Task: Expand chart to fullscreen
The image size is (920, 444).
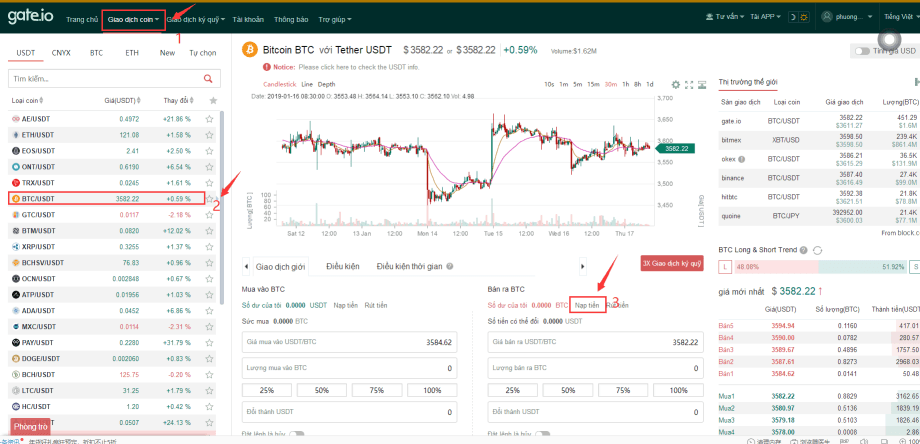Action: [x=689, y=84]
